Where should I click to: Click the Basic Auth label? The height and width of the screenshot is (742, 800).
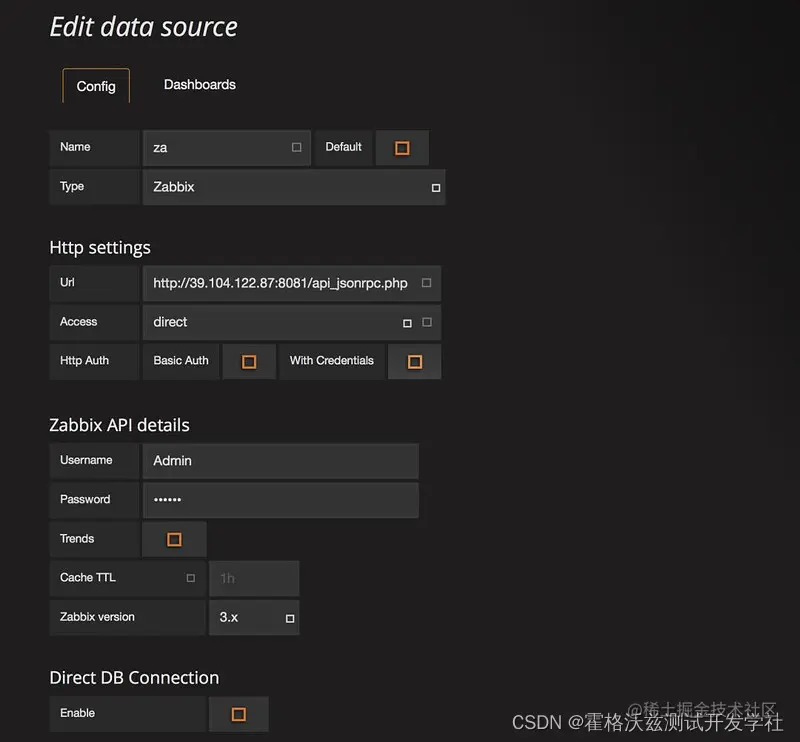coord(181,361)
